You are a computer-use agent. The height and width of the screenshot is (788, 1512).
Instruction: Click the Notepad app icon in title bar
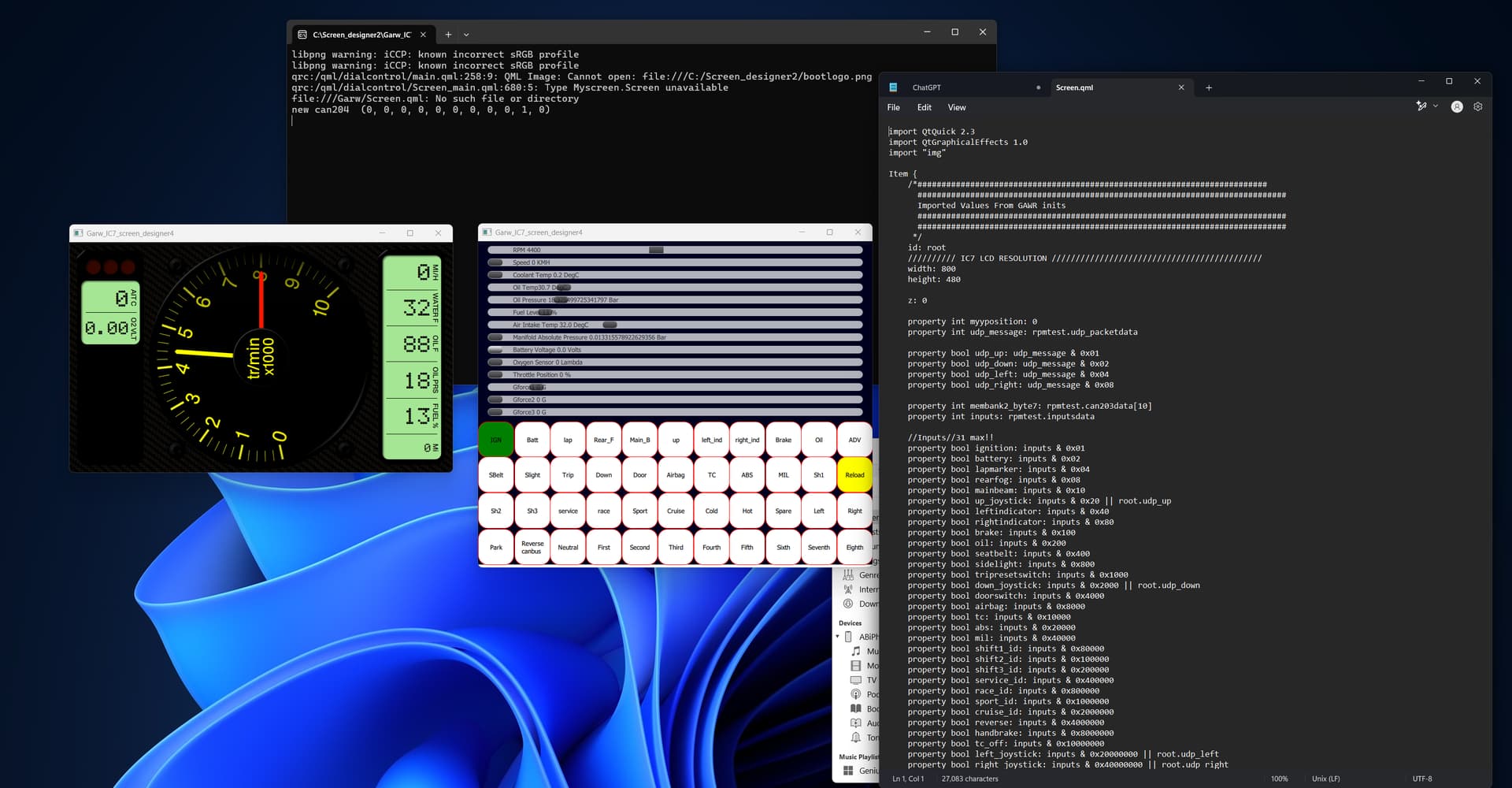[893, 87]
